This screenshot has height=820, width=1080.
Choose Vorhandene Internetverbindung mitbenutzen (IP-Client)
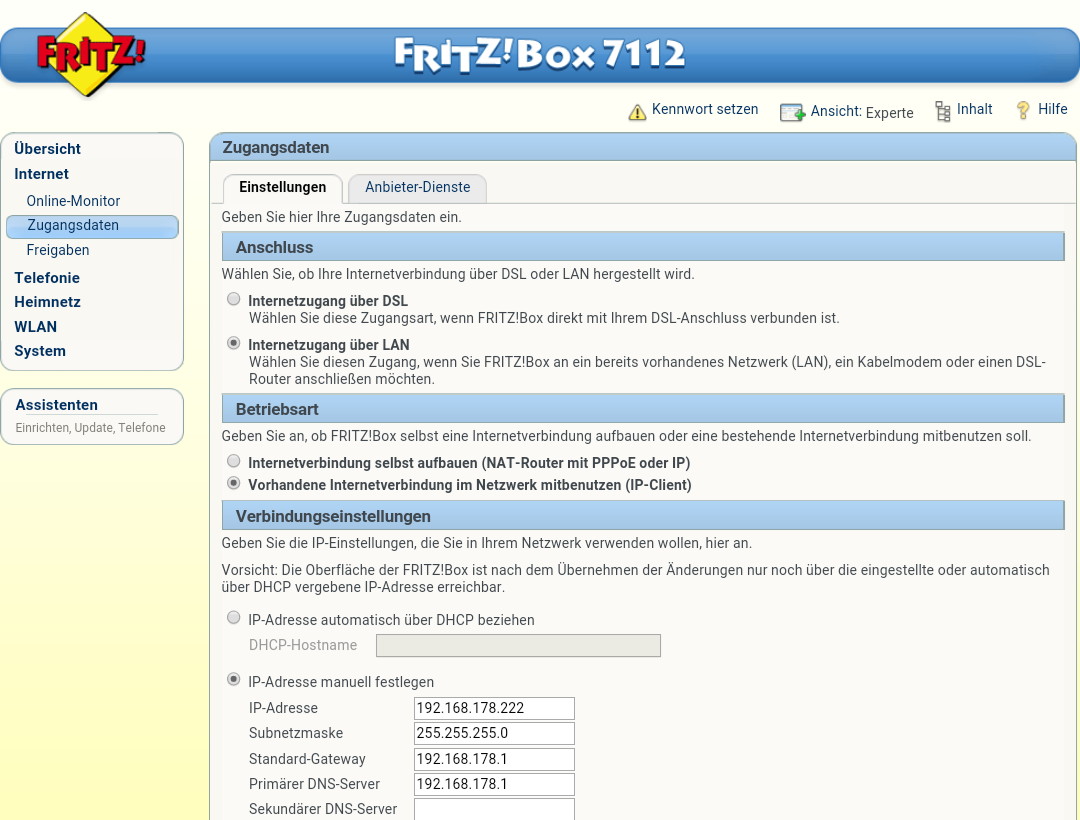[x=234, y=483]
